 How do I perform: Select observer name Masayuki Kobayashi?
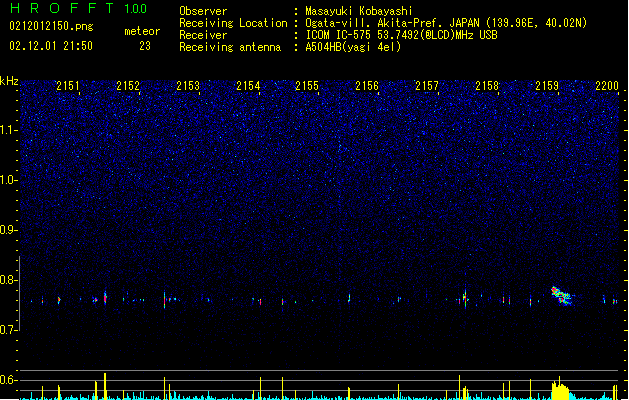click(359, 11)
